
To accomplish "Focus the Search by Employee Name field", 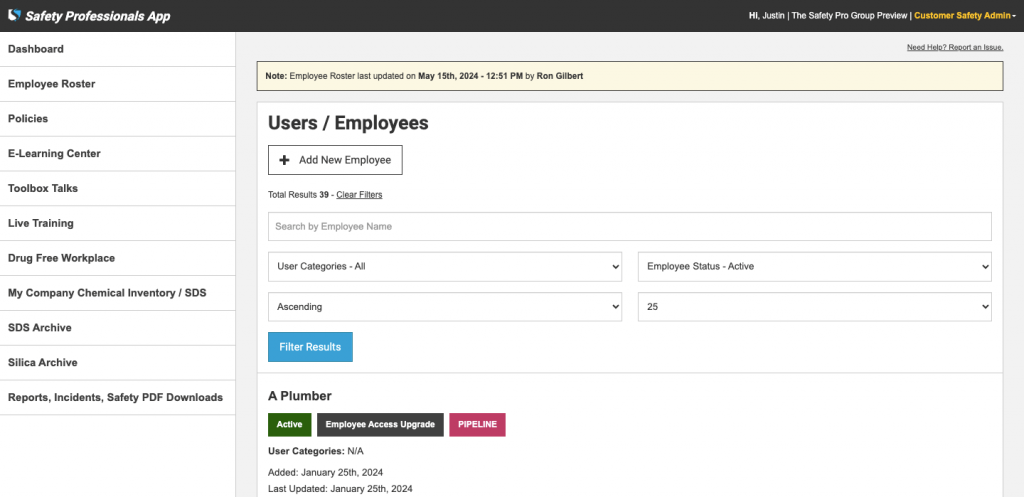I will 629,226.
